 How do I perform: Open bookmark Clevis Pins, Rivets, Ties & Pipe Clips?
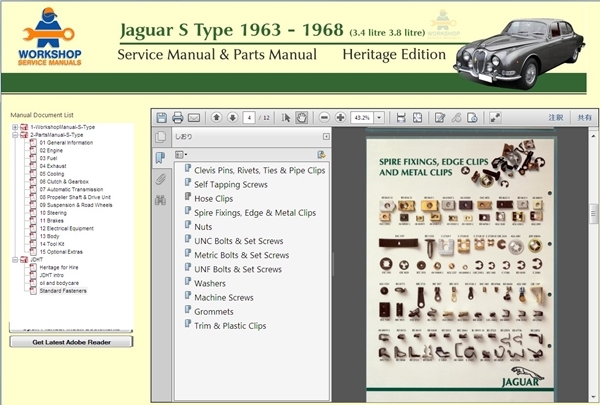click(x=259, y=170)
